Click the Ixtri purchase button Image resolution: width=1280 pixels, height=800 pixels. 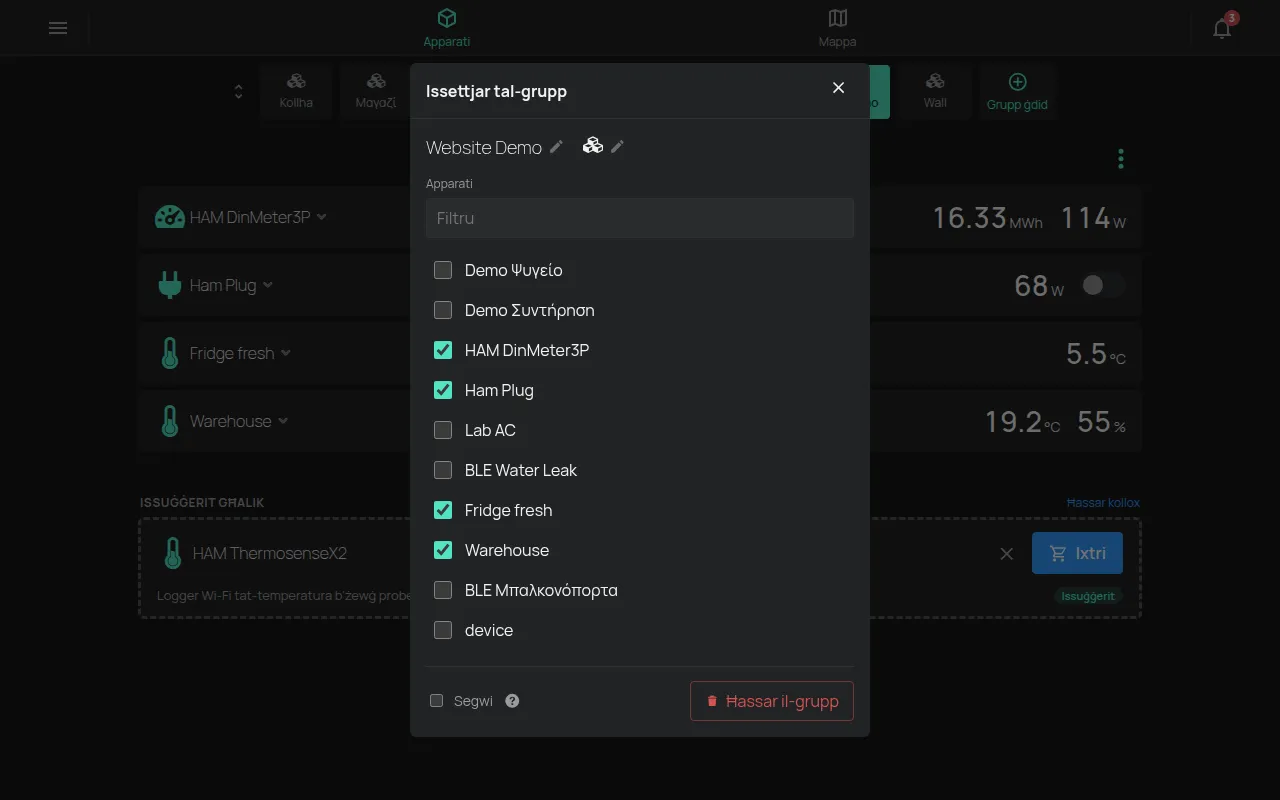click(1077, 553)
